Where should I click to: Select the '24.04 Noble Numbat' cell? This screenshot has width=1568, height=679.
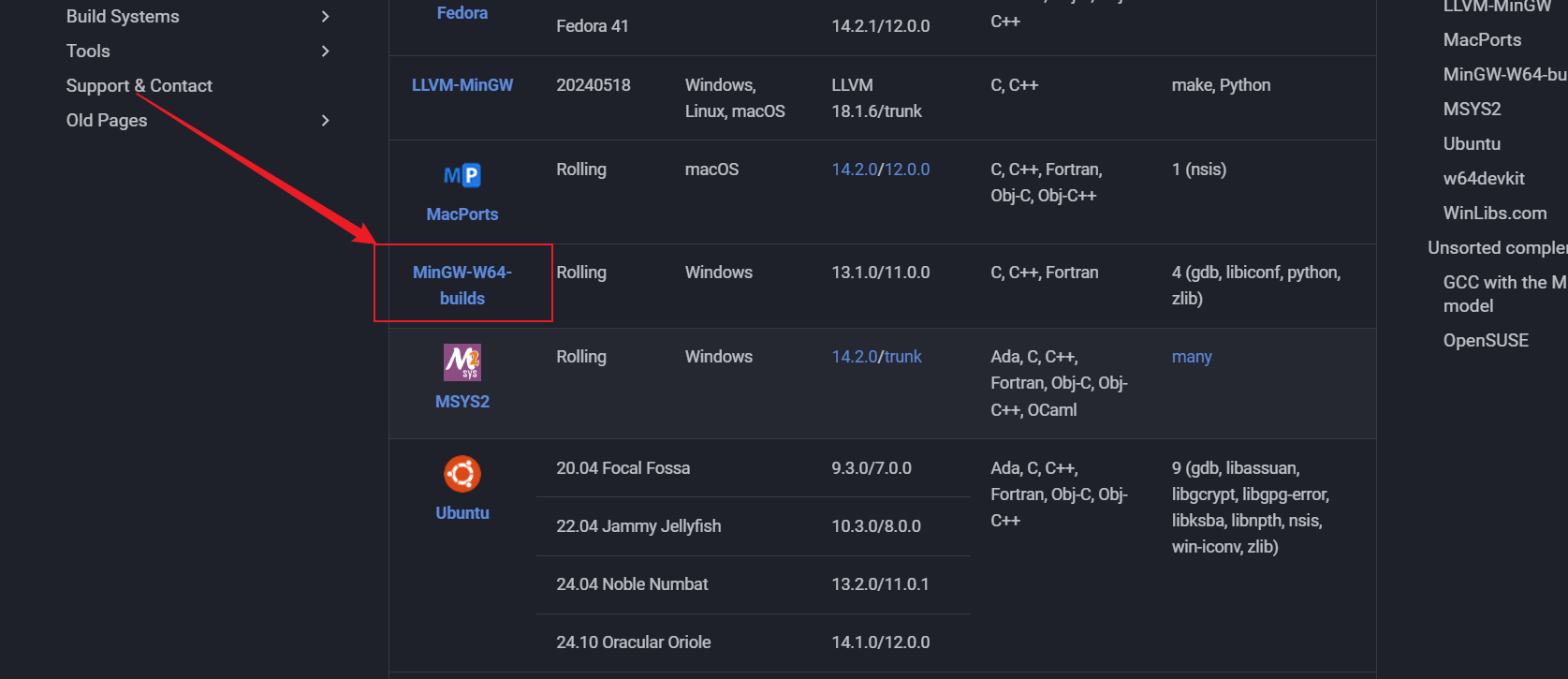tap(632, 584)
